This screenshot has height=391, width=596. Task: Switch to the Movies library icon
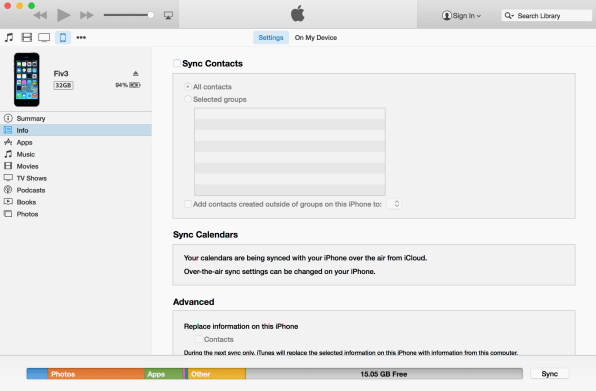pos(27,37)
